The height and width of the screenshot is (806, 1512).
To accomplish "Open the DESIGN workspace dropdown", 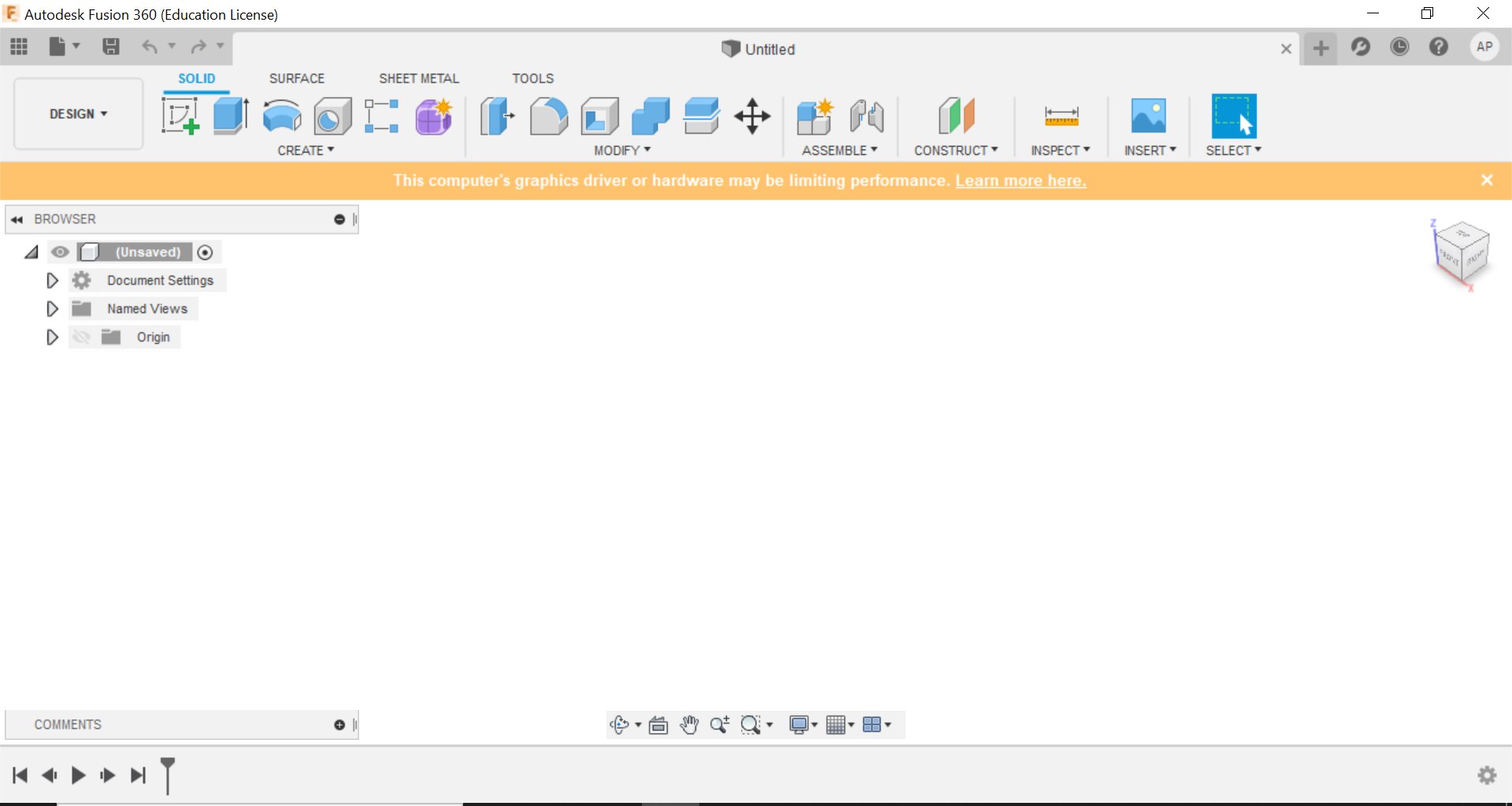I will pyautogui.click(x=78, y=114).
